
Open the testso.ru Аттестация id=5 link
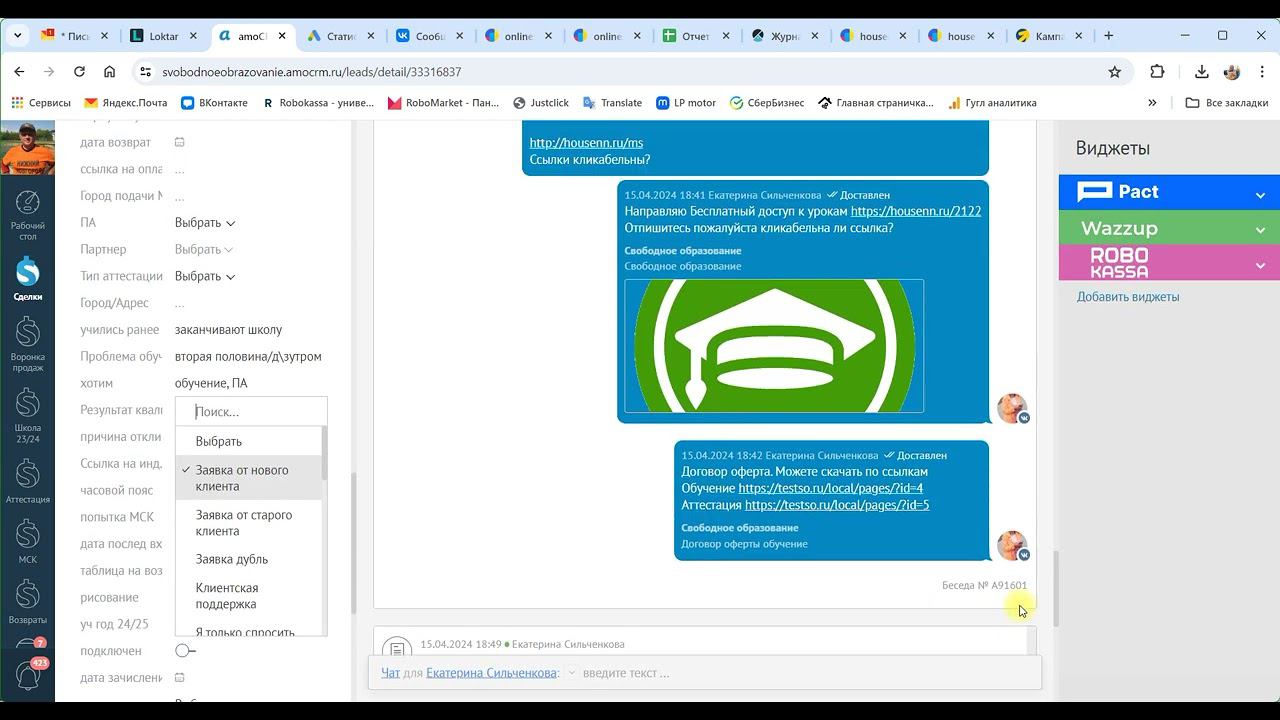[837, 505]
